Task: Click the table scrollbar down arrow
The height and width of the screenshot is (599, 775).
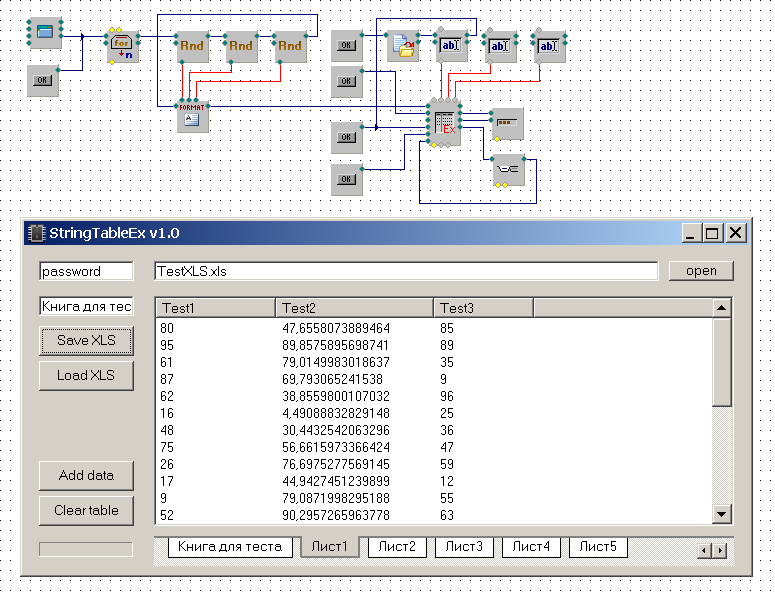Action: point(722,514)
